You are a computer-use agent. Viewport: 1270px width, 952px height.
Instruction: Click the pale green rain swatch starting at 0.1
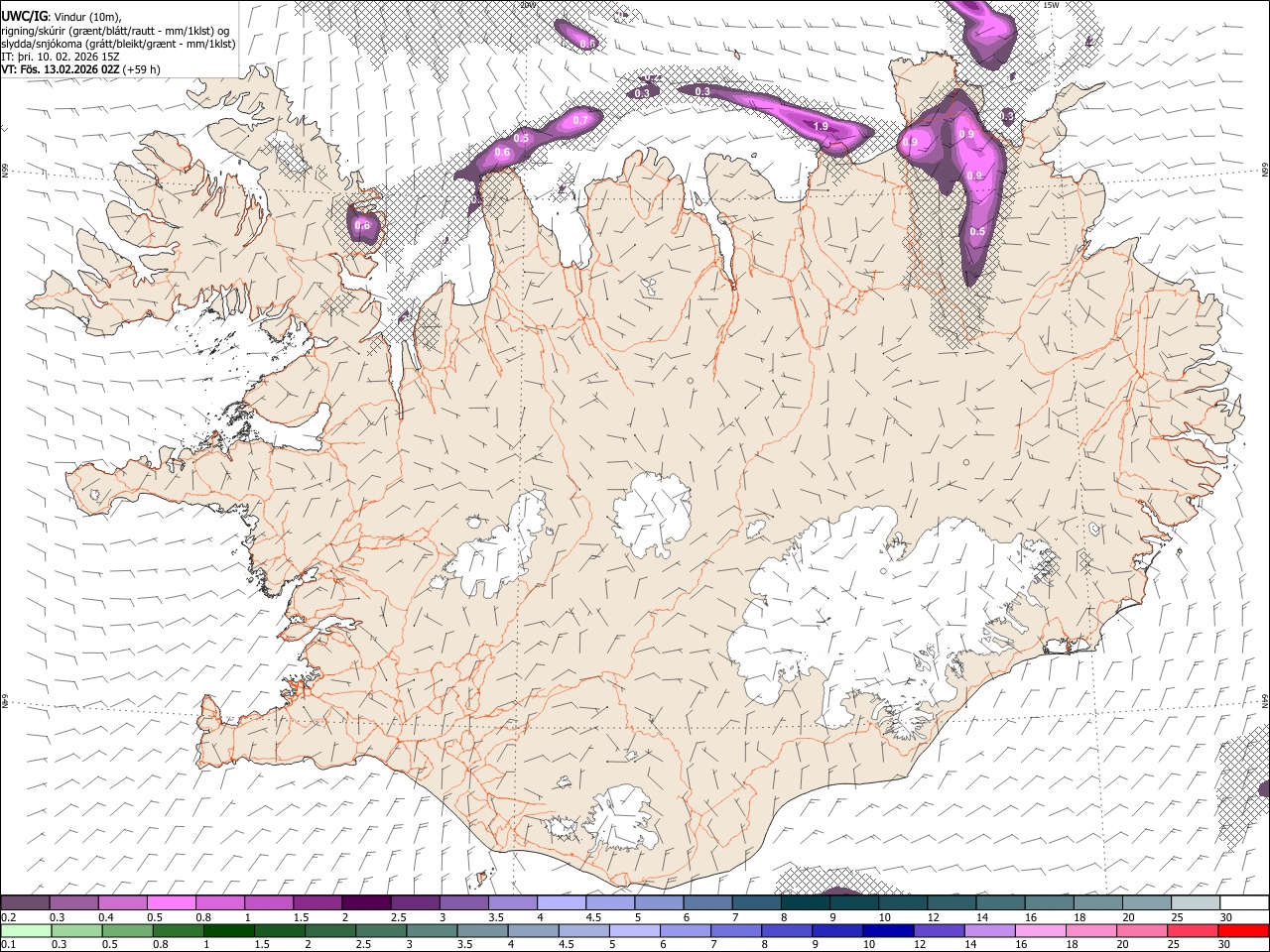click(27, 930)
